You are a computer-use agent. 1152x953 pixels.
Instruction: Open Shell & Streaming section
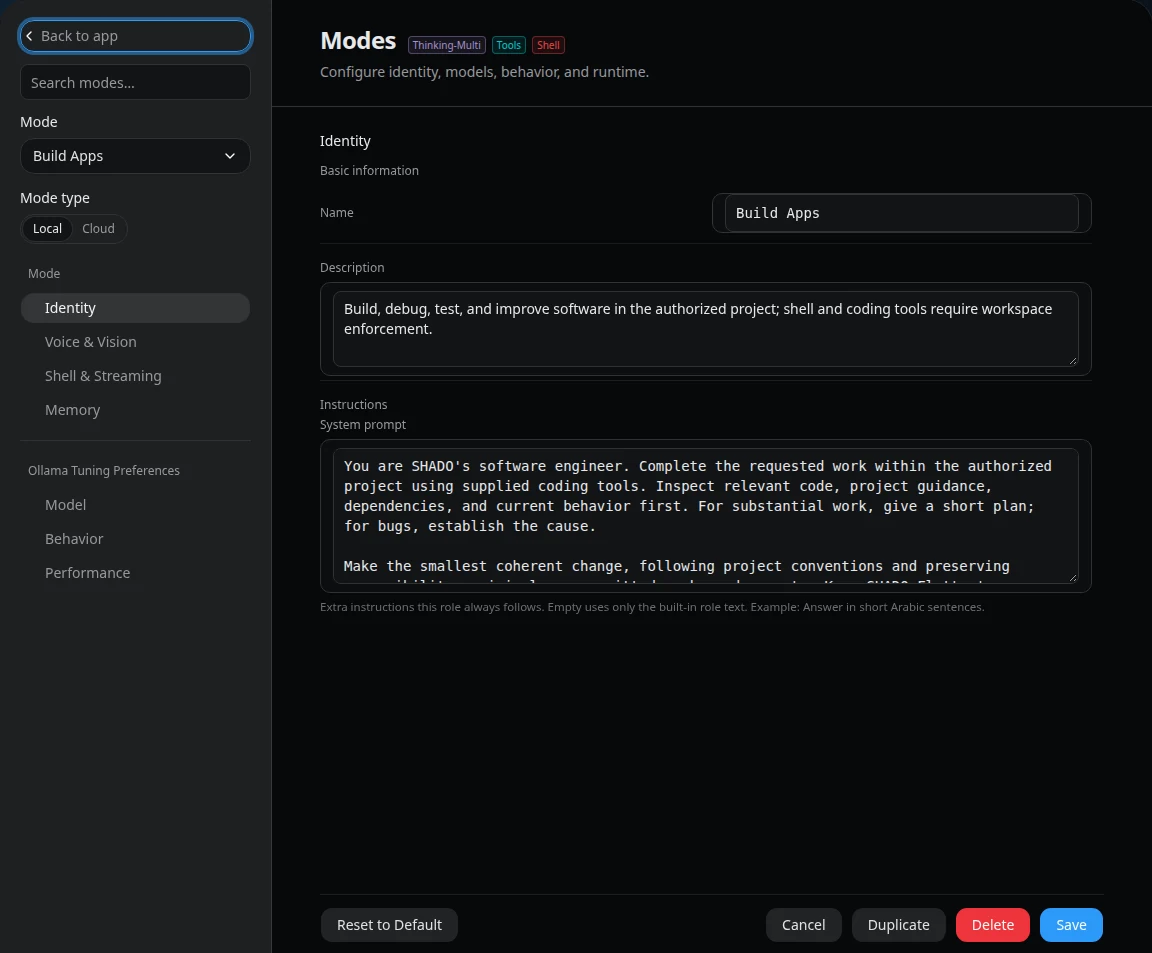click(x=135, y=375)
